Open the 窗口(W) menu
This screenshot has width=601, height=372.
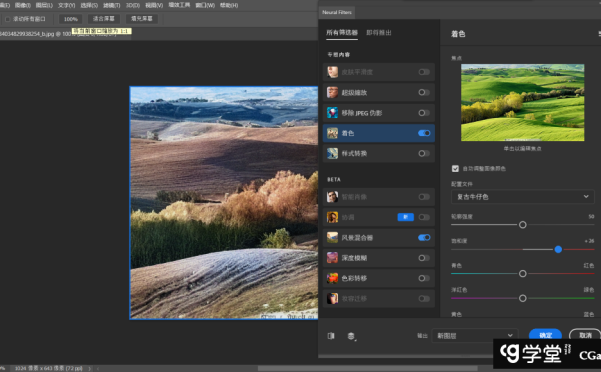(205, 5)
